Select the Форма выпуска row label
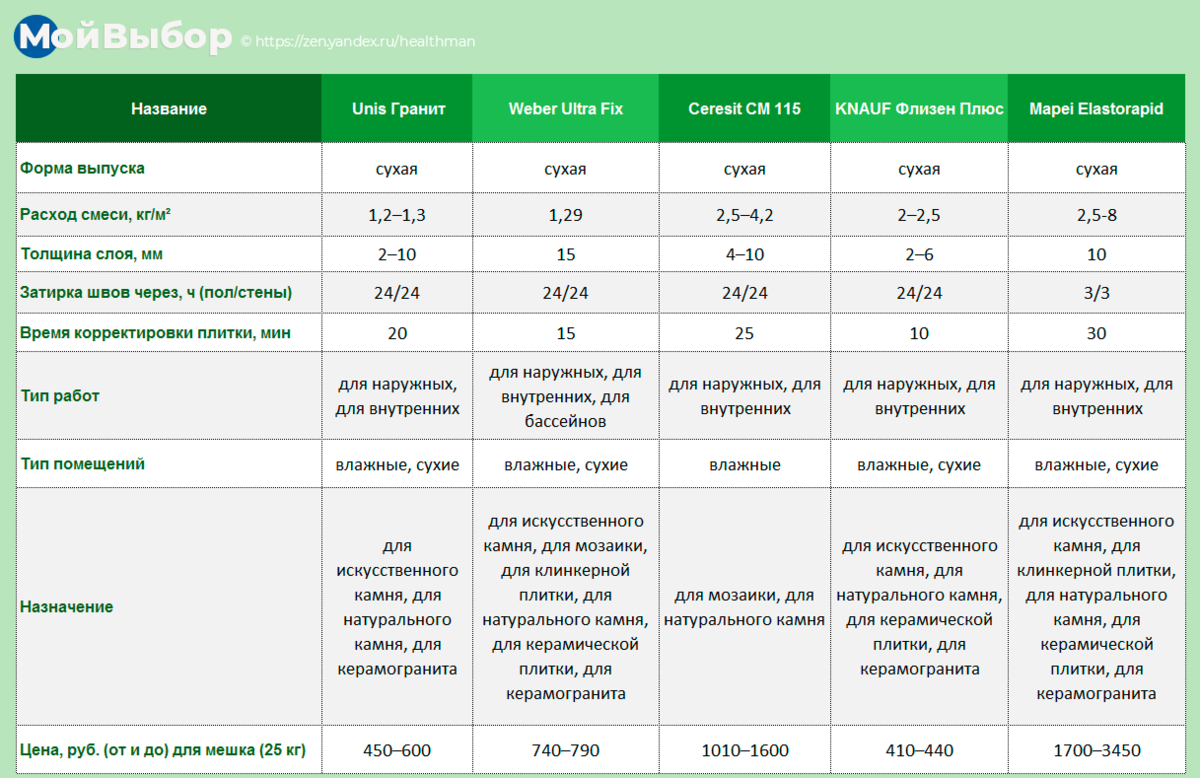The image size is (1200, 778). pos(82,168)
